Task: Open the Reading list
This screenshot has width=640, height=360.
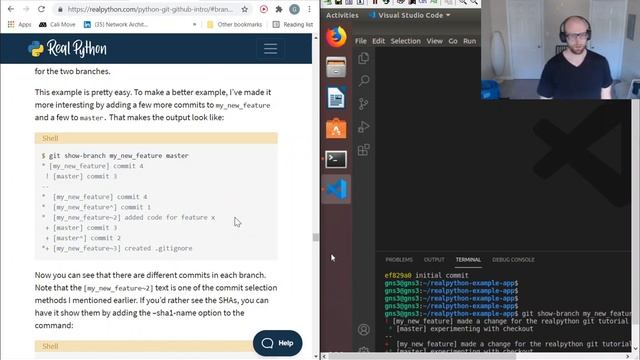Action: (293, 24)
